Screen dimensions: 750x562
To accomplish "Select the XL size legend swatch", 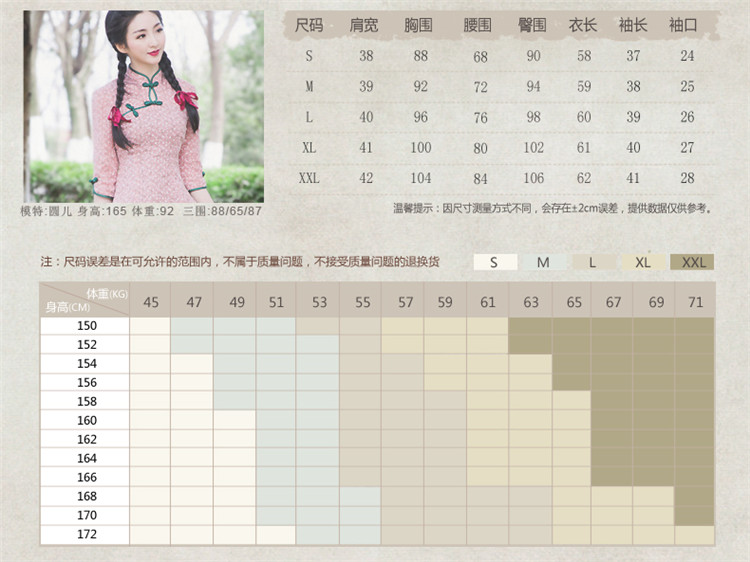I will 642,262.
